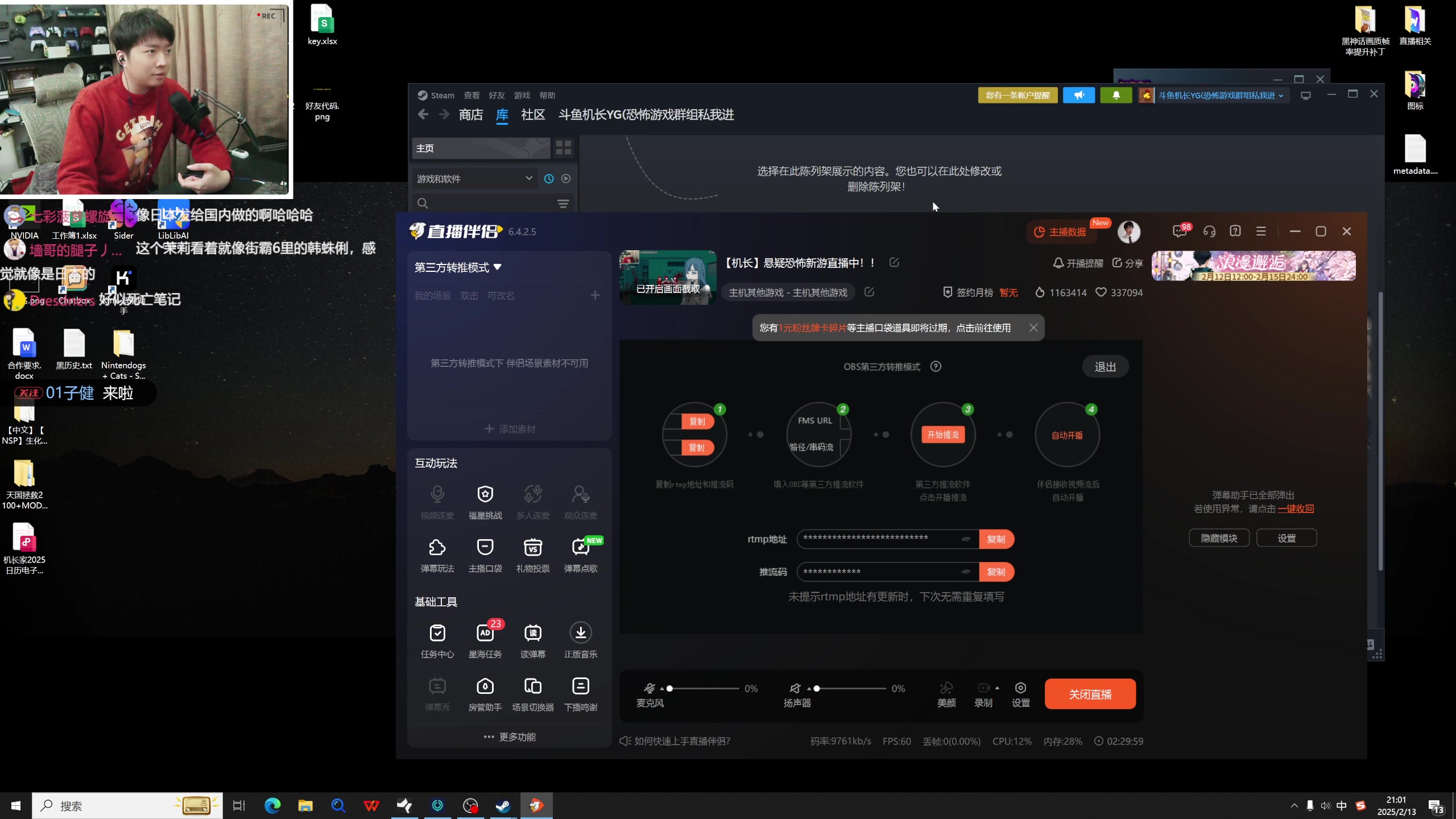Mute the 扬声器 icon
The width and height of the screenshot is (1456, 819).
pos(795,688)
